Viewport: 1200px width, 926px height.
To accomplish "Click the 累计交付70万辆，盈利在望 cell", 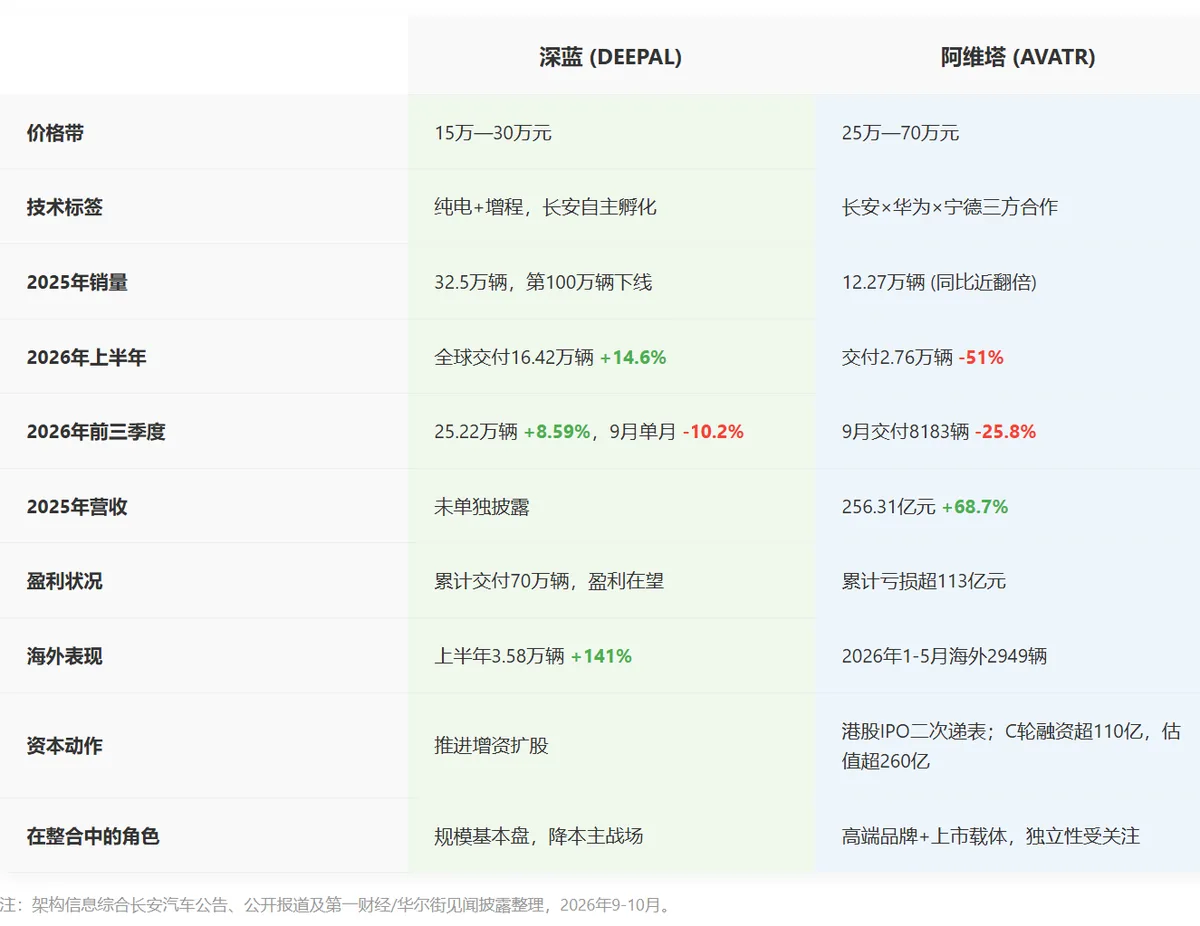I will click(x=611, y=581).
